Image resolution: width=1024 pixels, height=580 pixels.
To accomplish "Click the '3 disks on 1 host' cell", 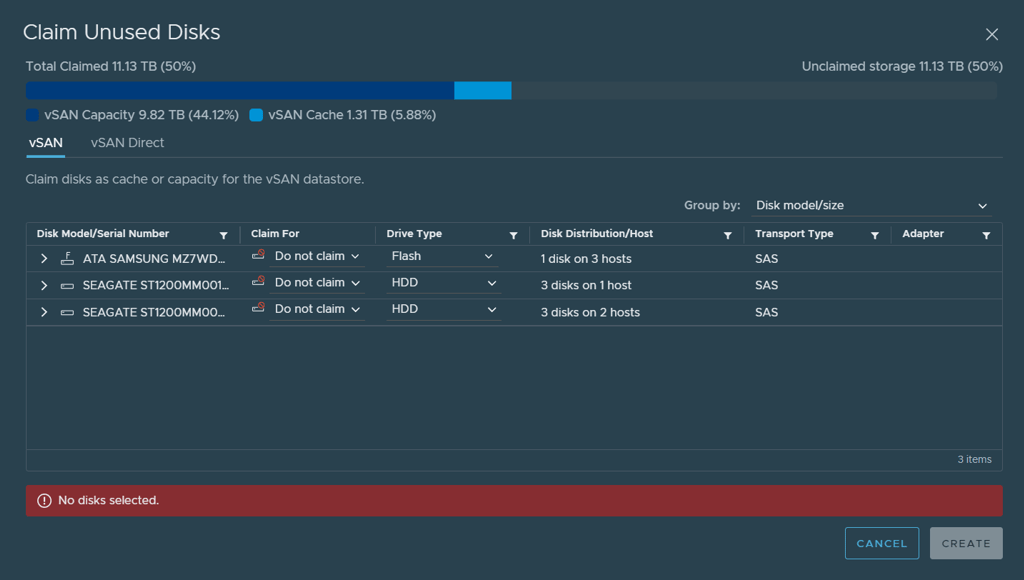I will pyautogui.click(x=586, y=285).
